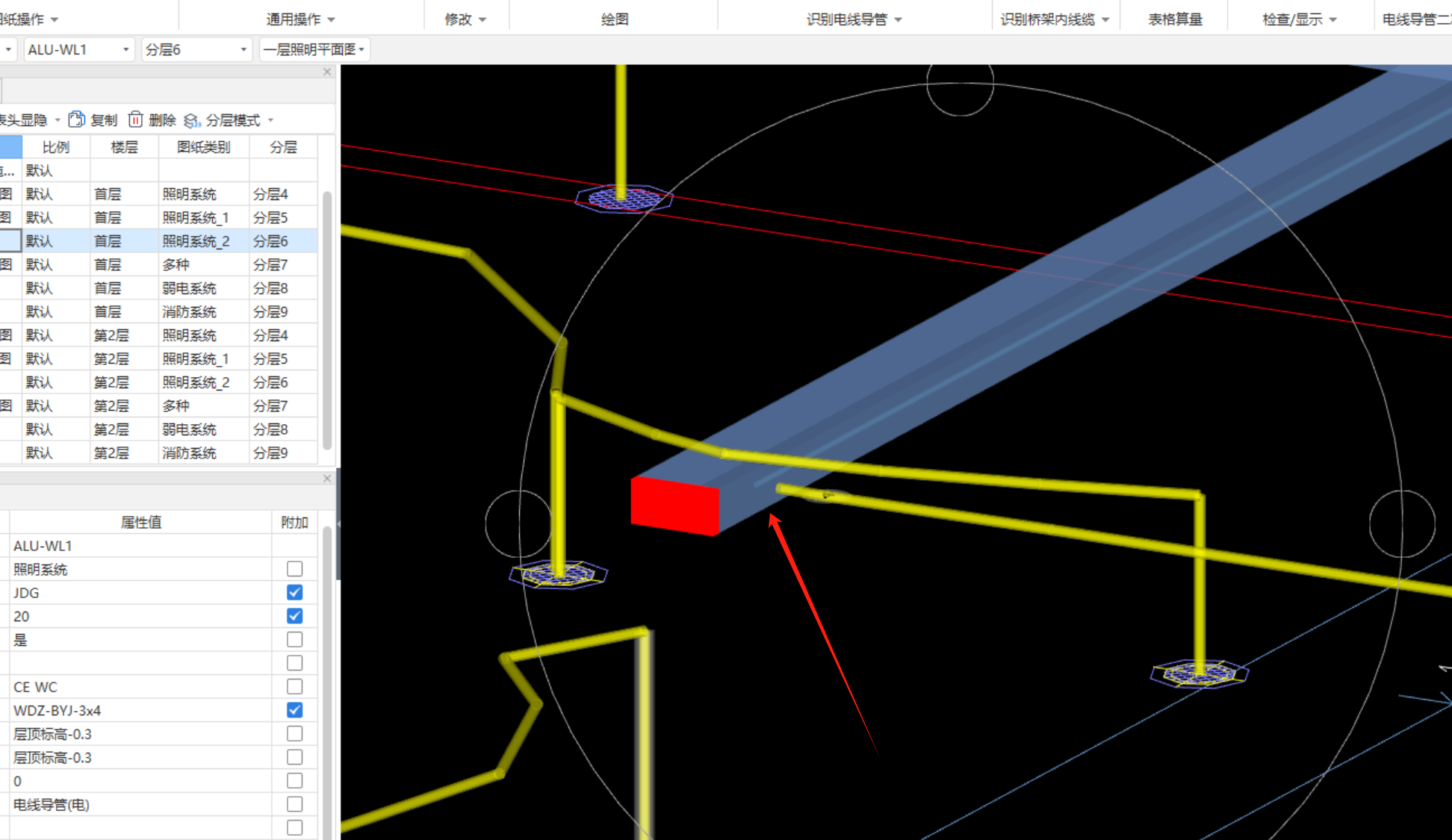Select the 首层 消防系统 row
This screenshot has height=840, width=1452.
(158, 311)
